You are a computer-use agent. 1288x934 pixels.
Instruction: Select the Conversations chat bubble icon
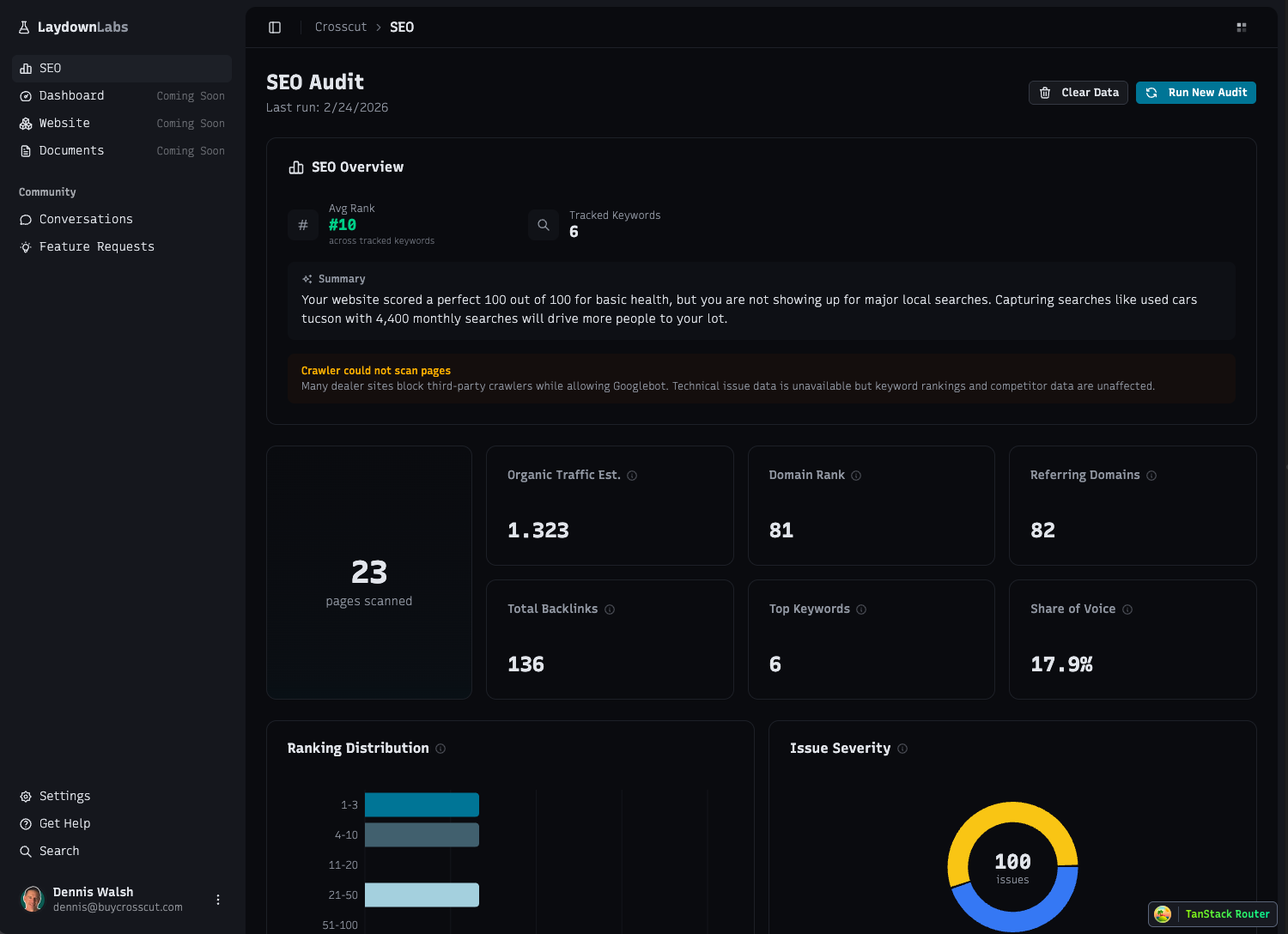point(25,219)
